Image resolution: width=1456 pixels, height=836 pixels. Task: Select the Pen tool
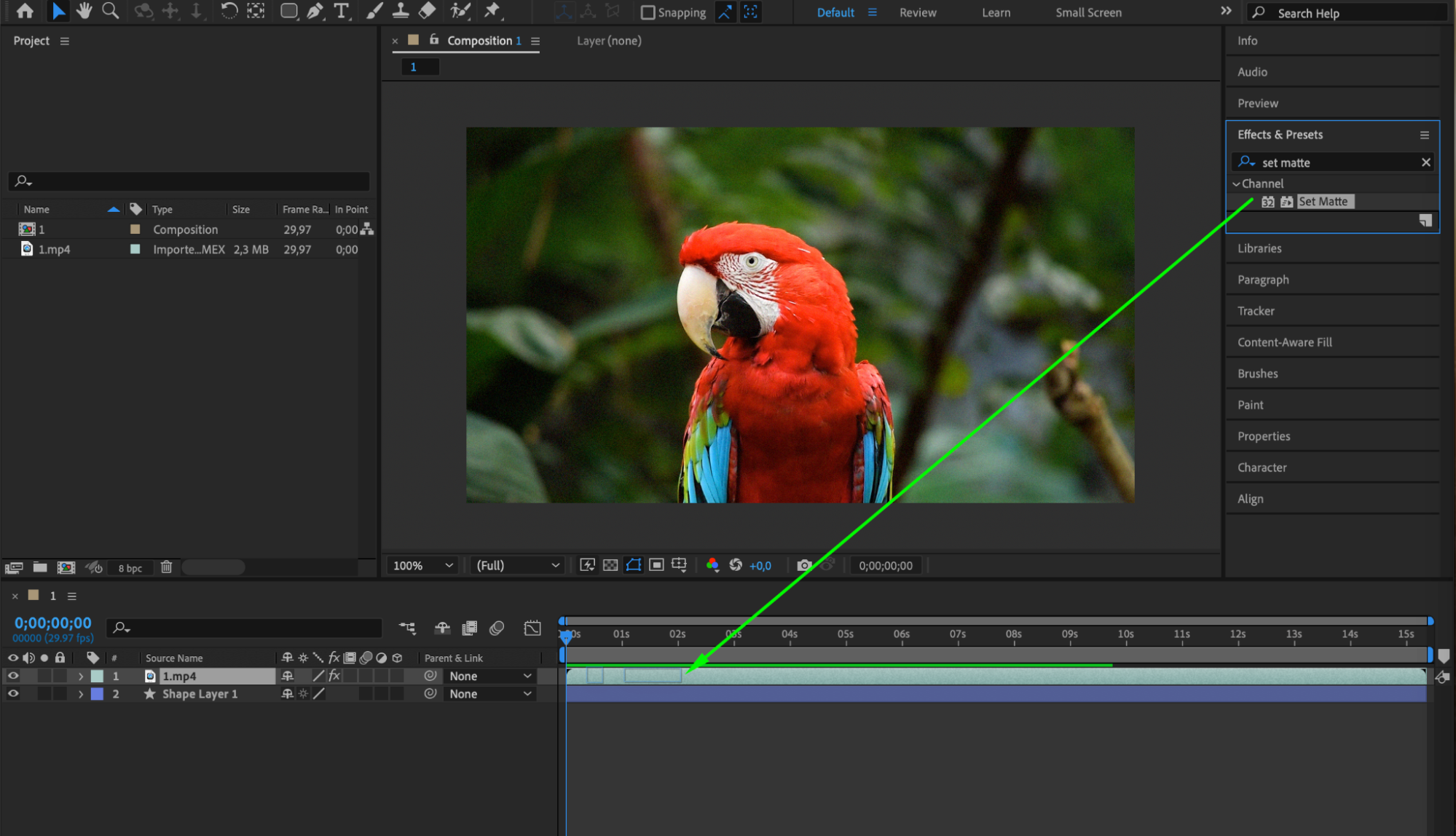[x=315, y=11]
